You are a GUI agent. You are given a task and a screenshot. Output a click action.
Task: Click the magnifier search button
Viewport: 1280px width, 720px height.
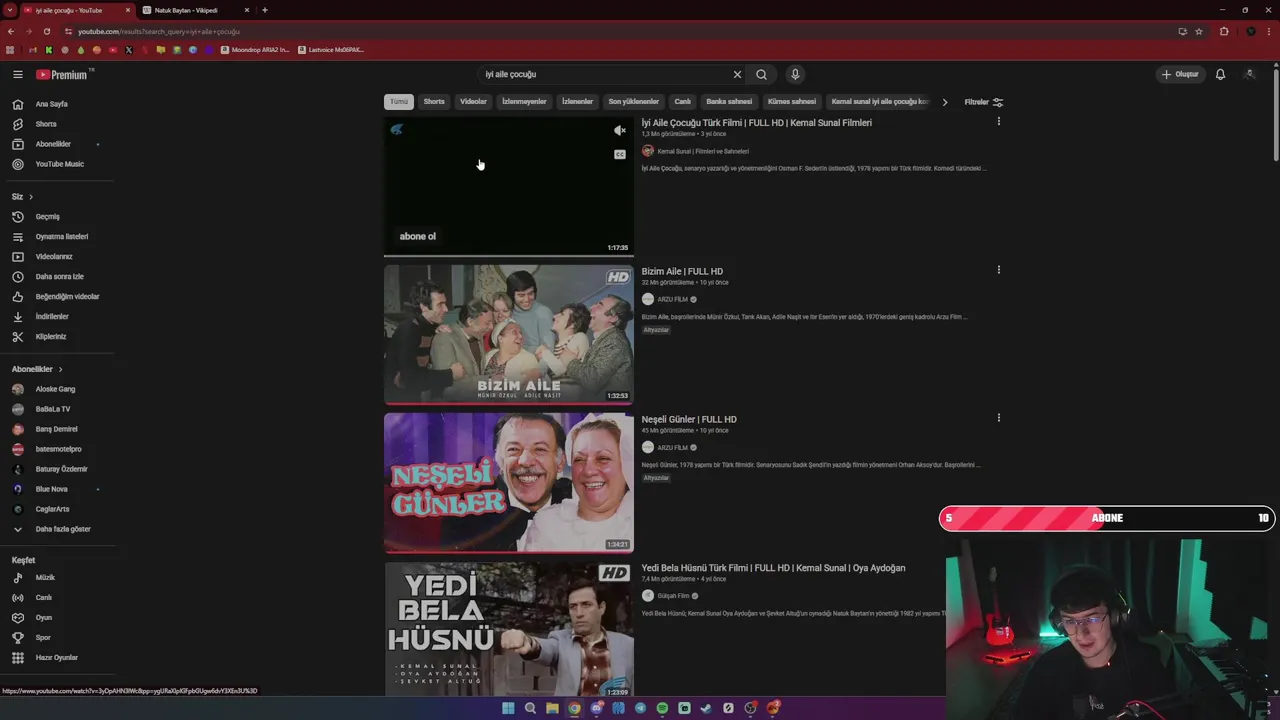[761, 74]
